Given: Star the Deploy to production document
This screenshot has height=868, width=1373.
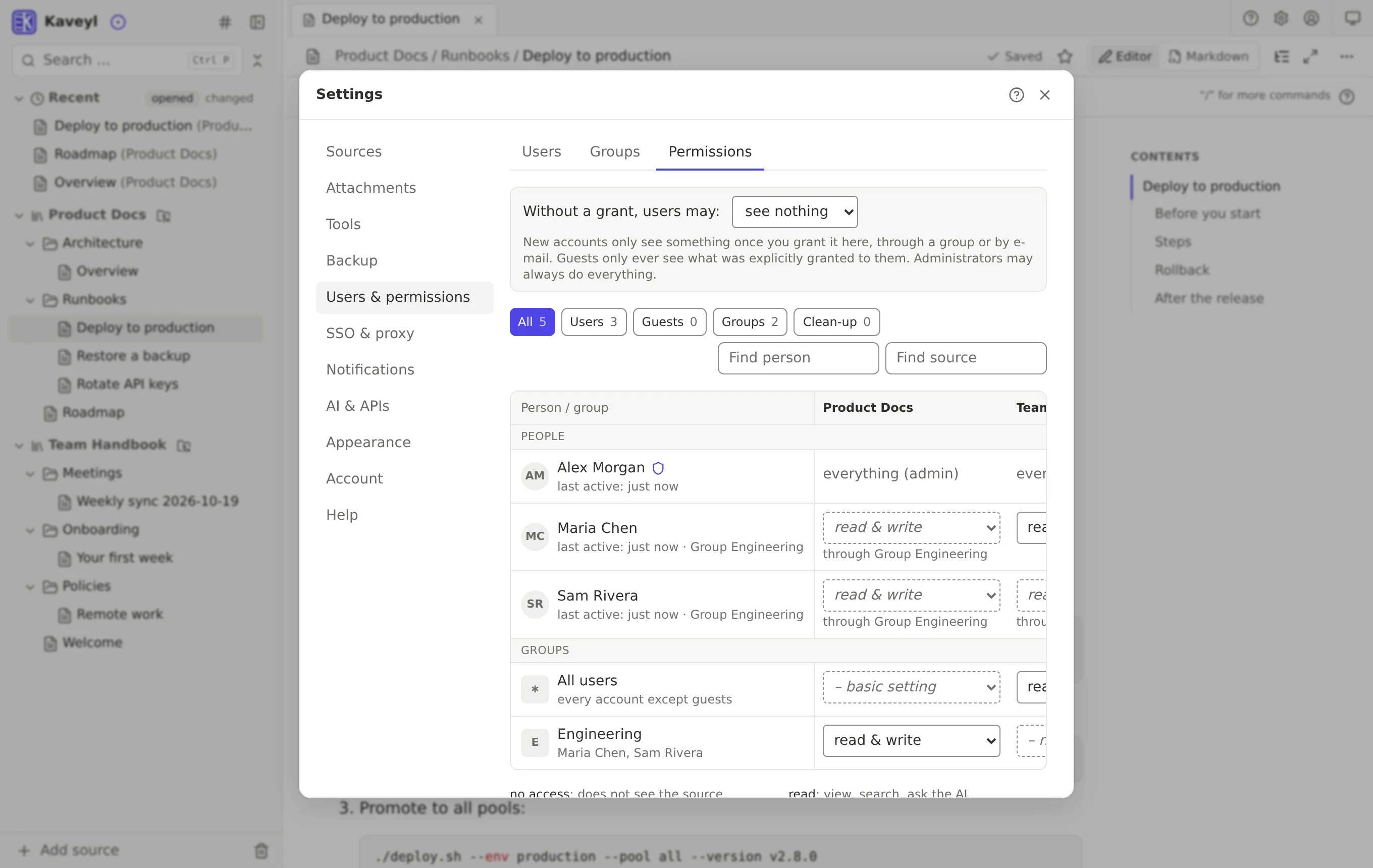Looking at the screenshot, I should click(x=1065, y=57).
